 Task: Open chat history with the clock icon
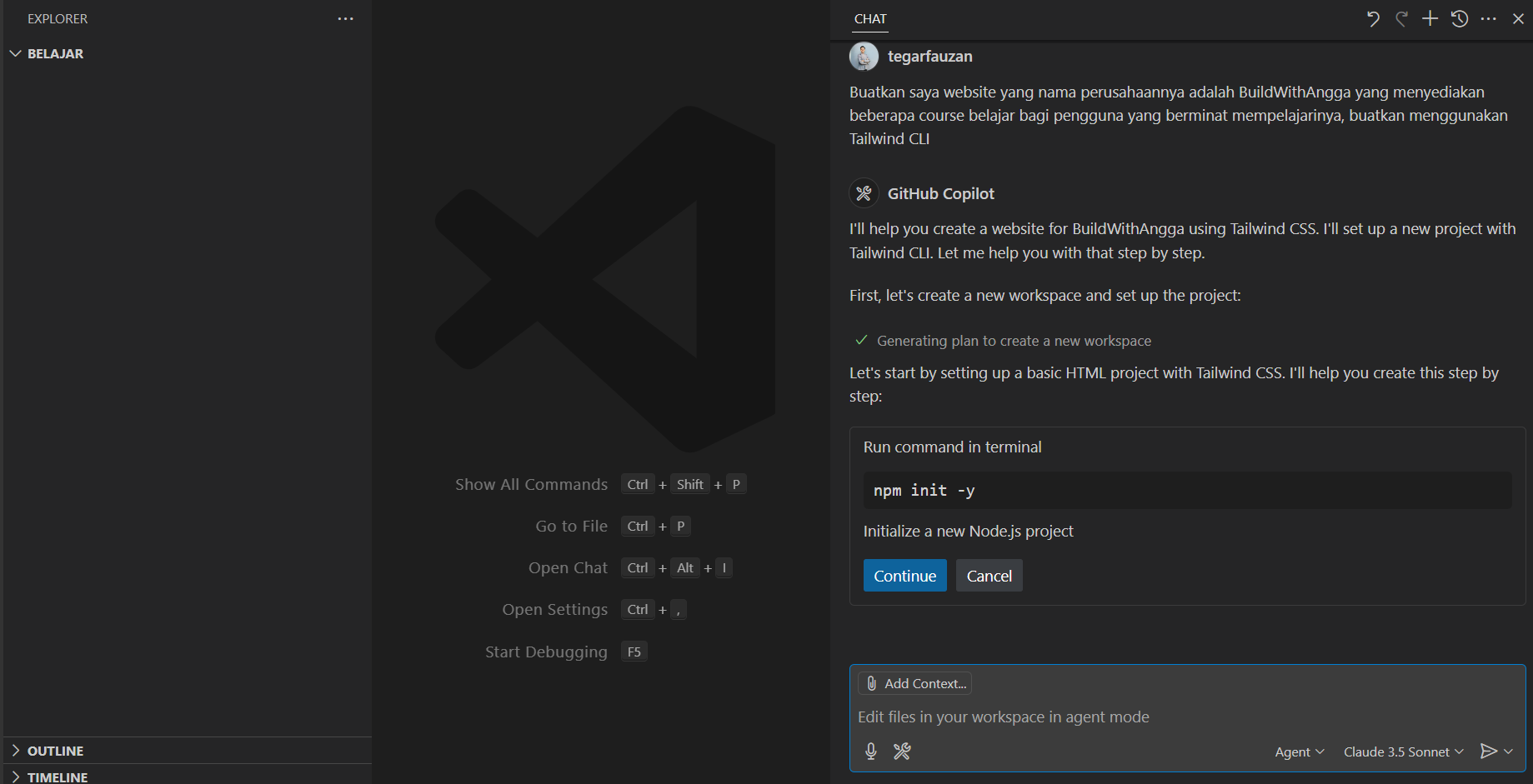click(1459, 18)
